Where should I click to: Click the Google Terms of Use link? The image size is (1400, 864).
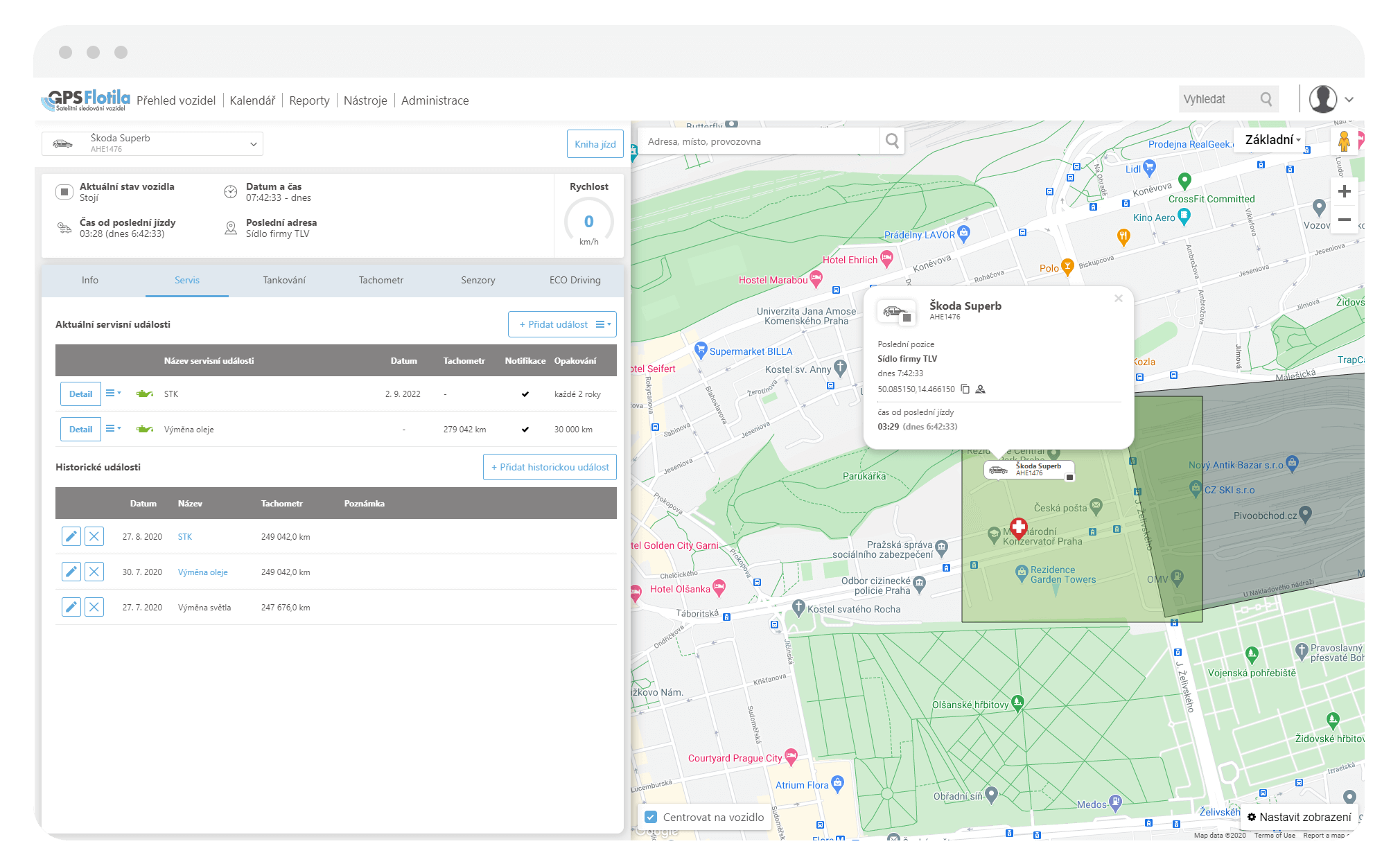(1275, 836)
